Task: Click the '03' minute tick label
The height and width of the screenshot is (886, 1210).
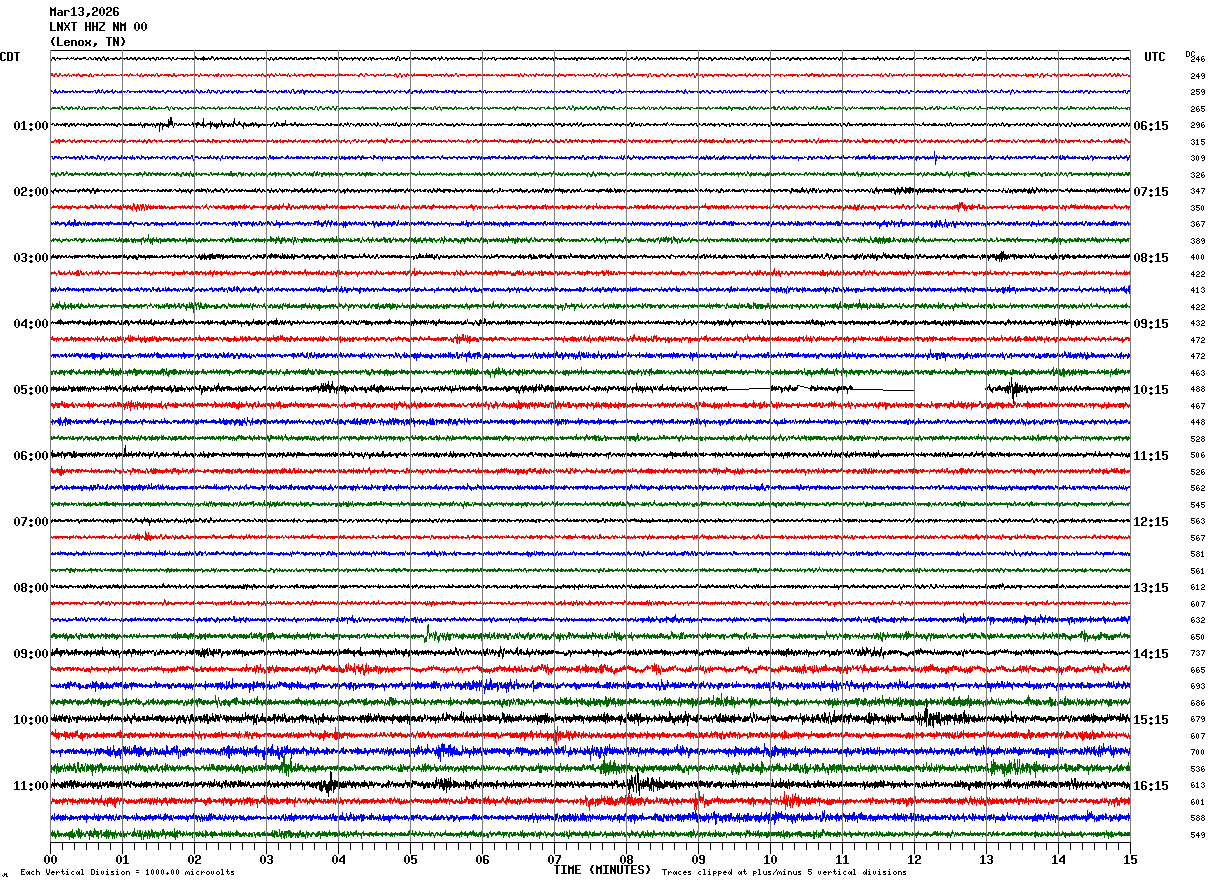Action: click(266, 859)
